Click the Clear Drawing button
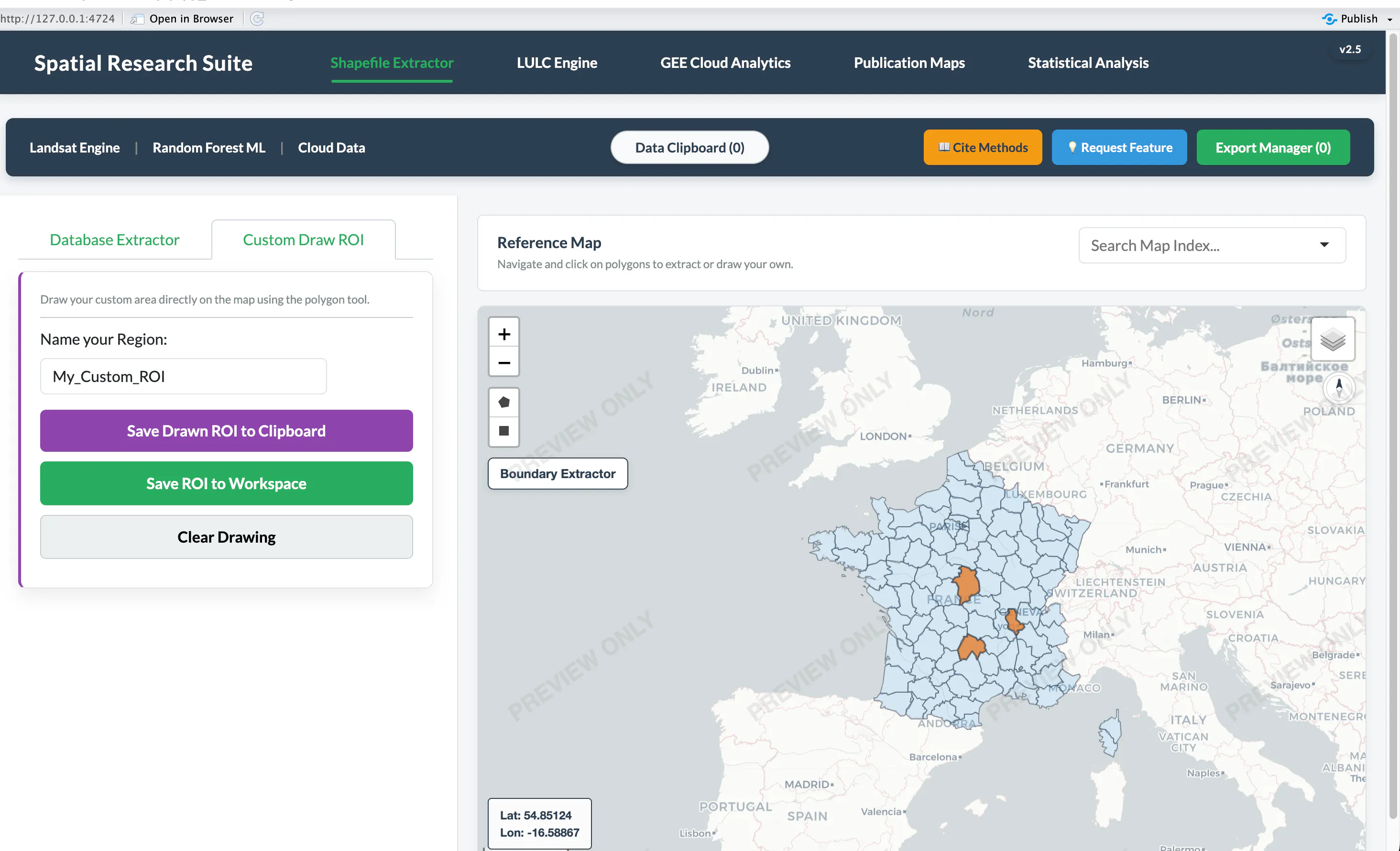This screenshot has height=851, width=1400. tap(226, 537)
